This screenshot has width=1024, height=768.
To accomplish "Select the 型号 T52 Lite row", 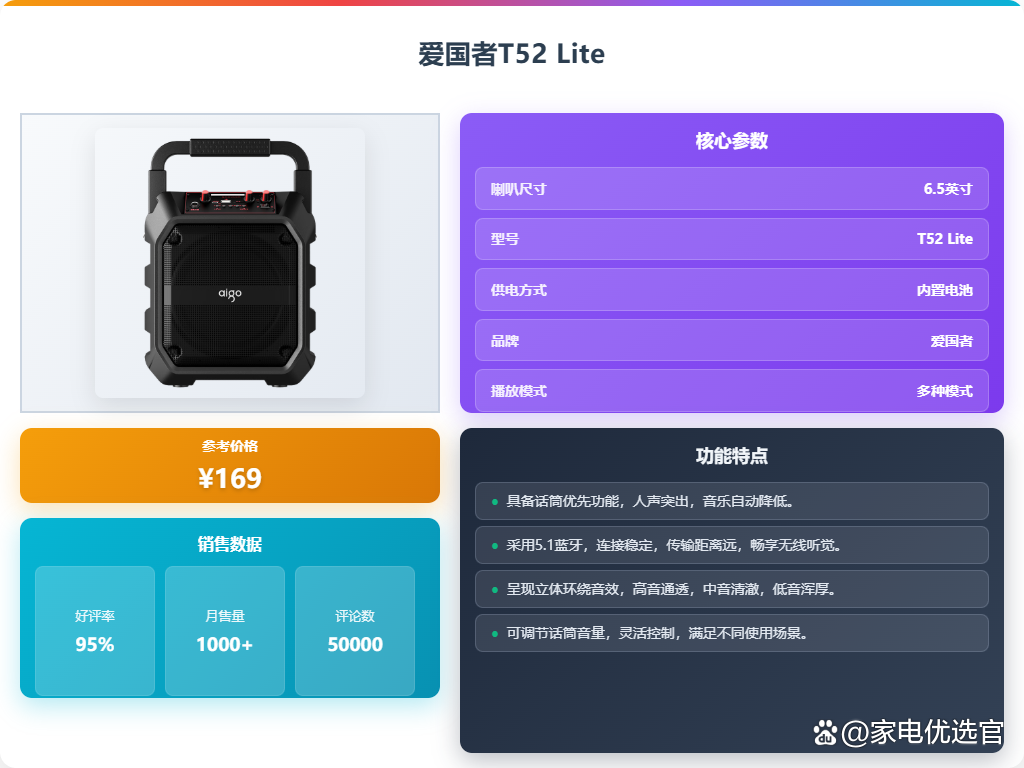I will (x=731, y=239).
